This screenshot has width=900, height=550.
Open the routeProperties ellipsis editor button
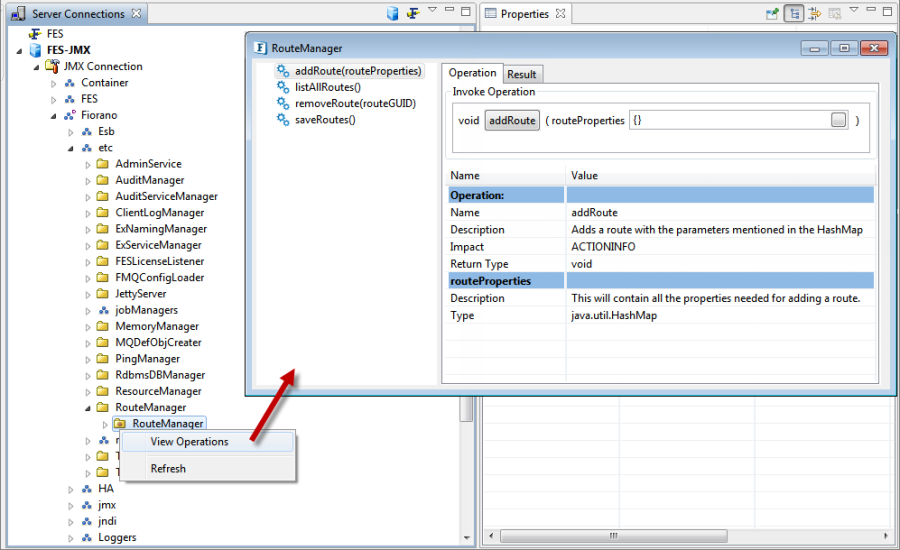coord(838,120)
